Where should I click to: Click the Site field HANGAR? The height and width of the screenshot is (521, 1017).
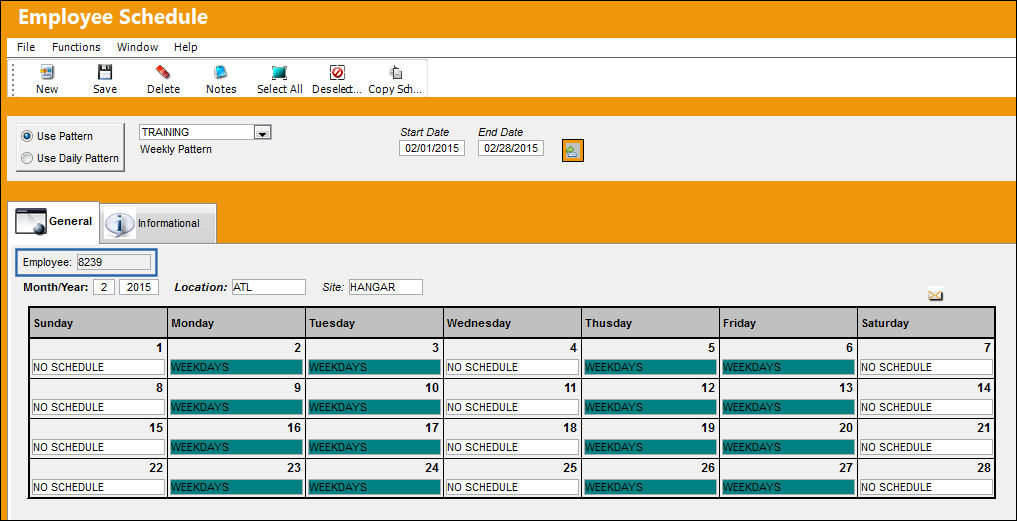(x=385, y=287)
